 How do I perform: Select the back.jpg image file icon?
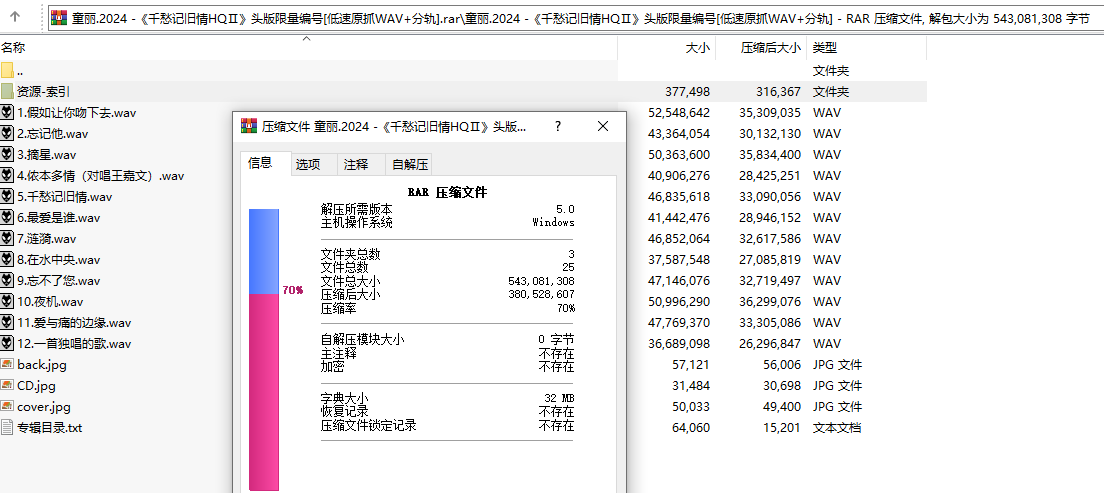coord(8,365)
